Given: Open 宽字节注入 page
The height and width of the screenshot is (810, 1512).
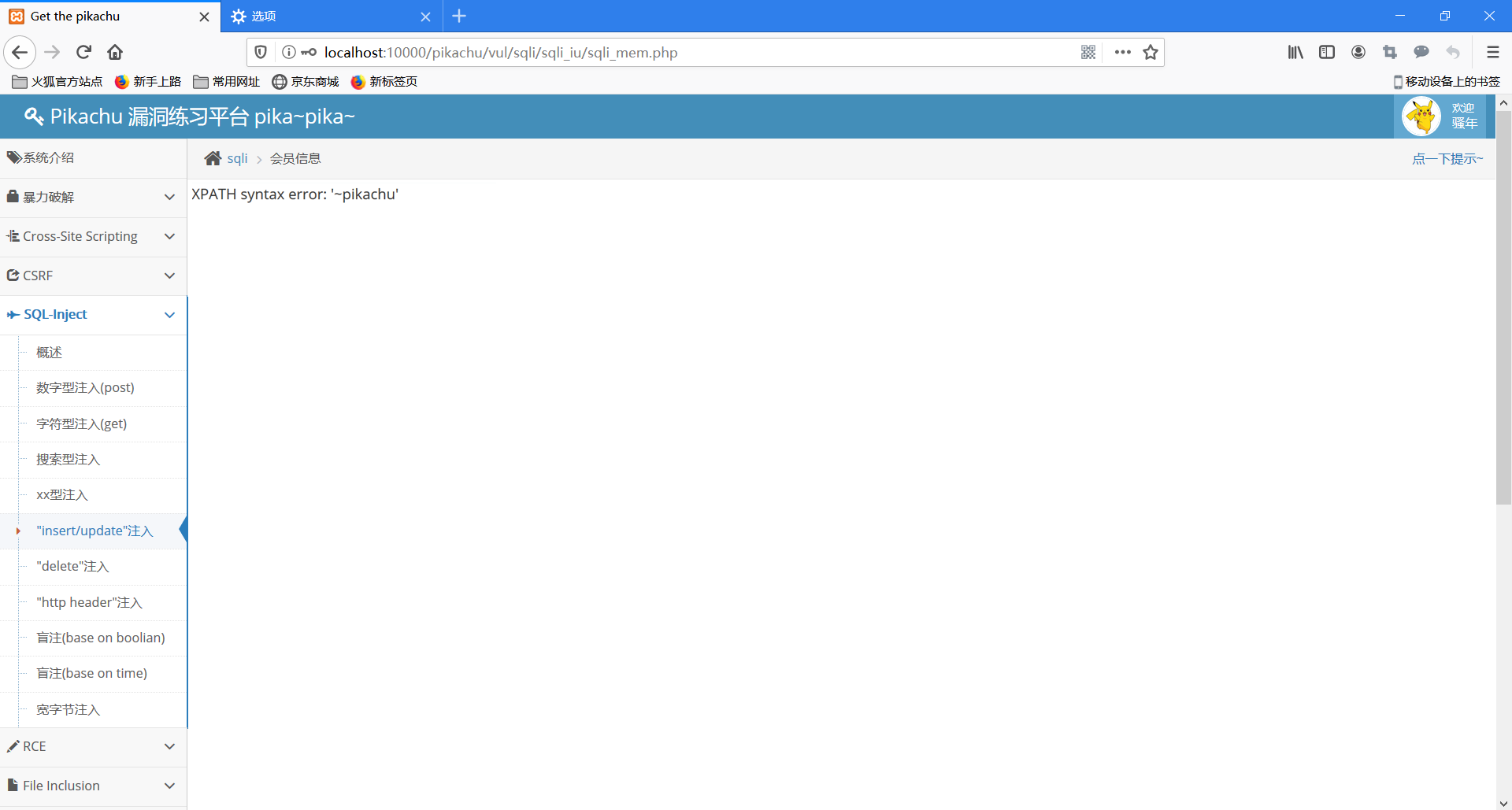Looking at the screenshot, I should pyautogui.click(x=68, y=709).
